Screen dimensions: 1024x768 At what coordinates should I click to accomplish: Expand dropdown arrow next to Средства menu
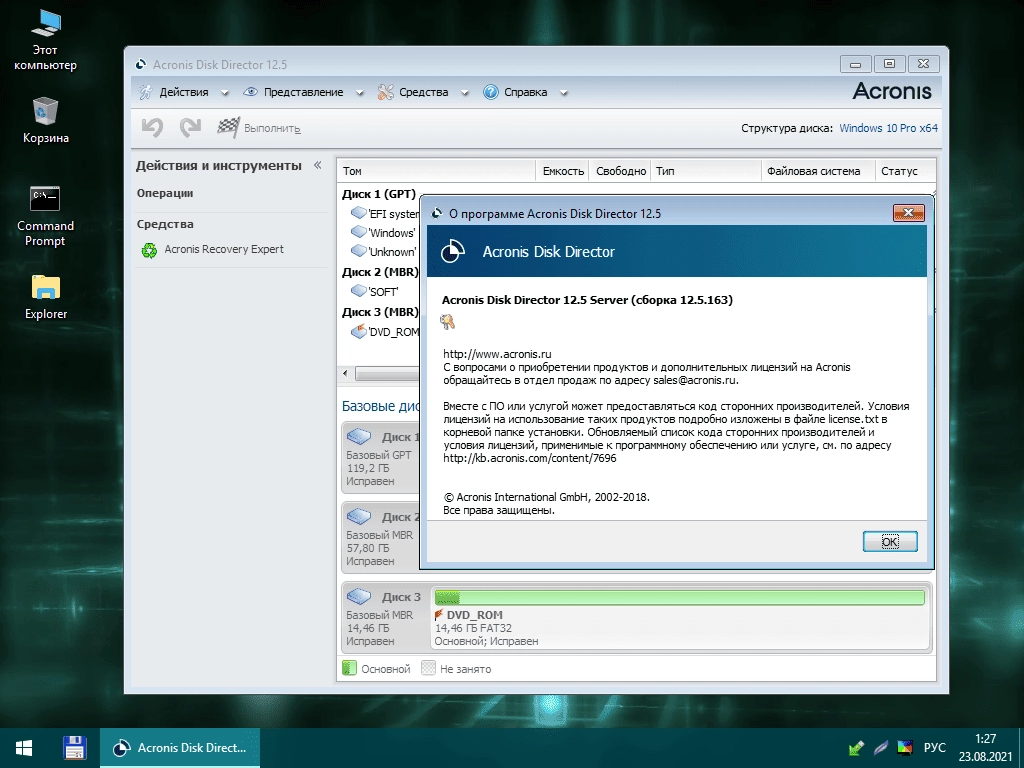click(464, 93)
